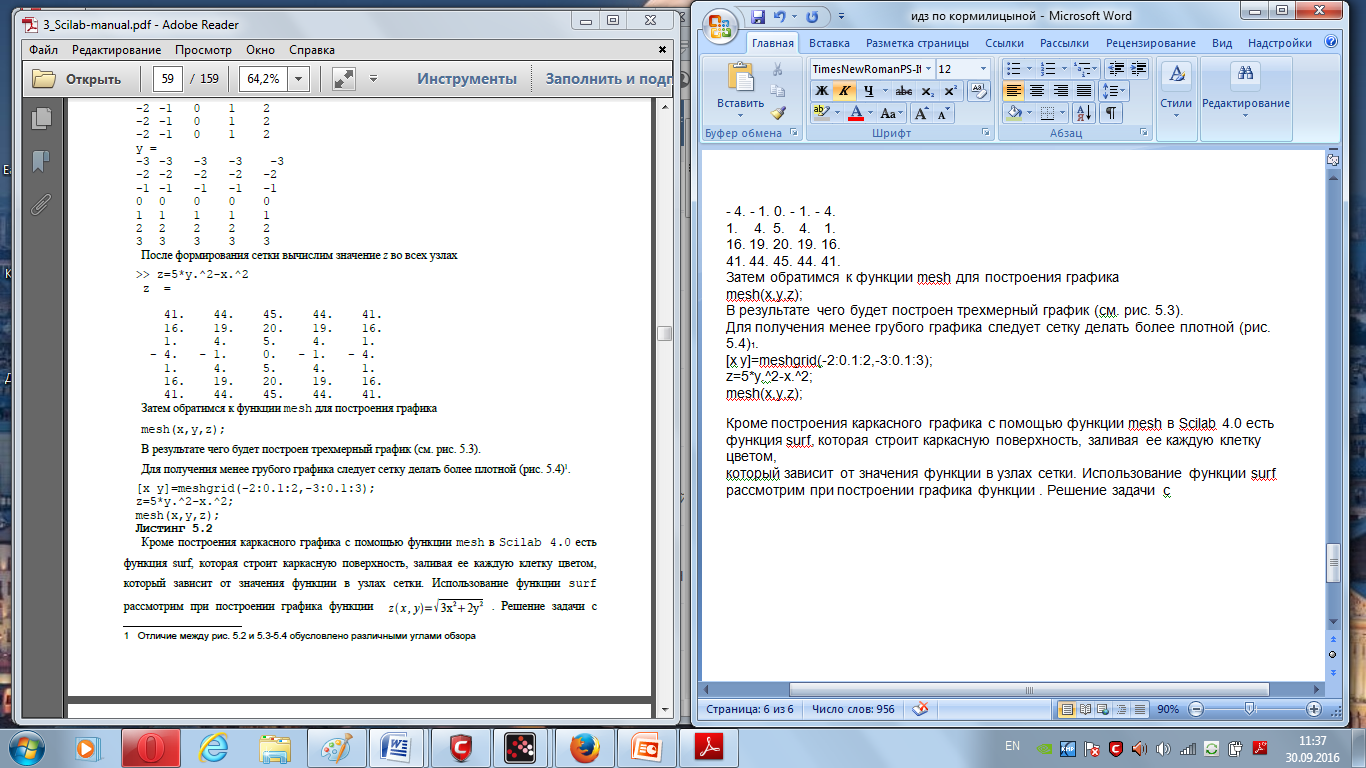Viewport: 1366px width, 768px height.
Task: Open Абзац paragraph dialog launcher
Action: (x=1142, y=133)
